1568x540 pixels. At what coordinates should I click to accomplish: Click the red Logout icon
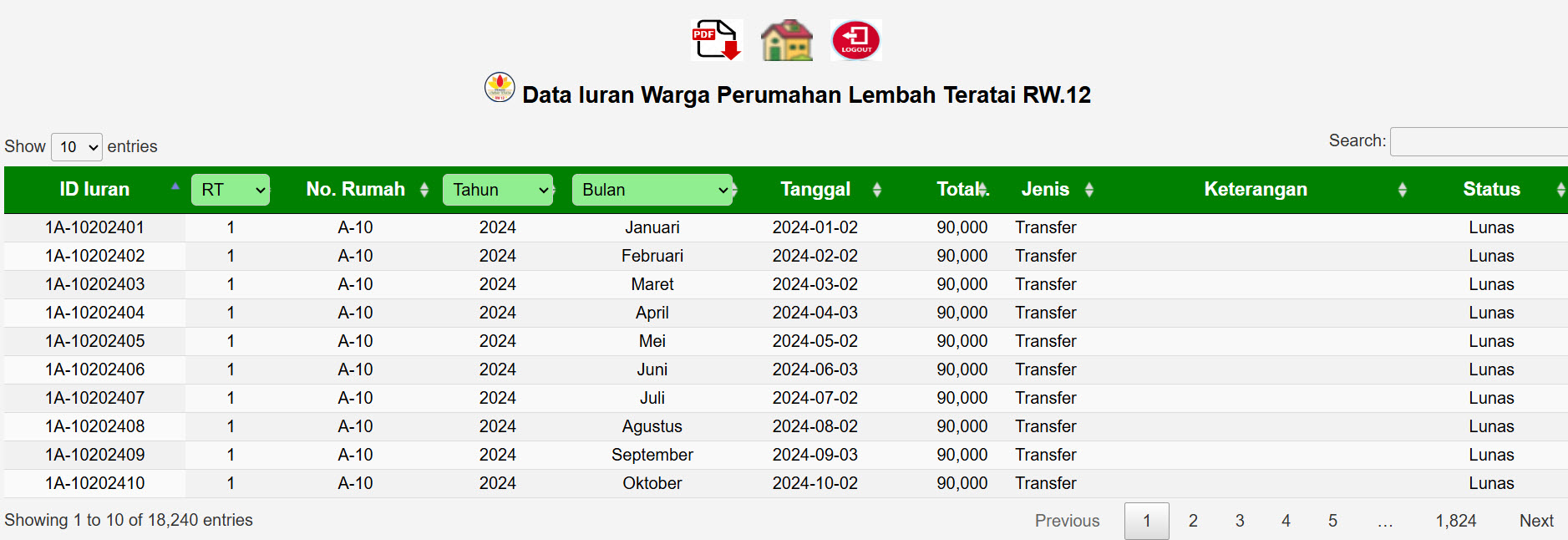point(855,40)
